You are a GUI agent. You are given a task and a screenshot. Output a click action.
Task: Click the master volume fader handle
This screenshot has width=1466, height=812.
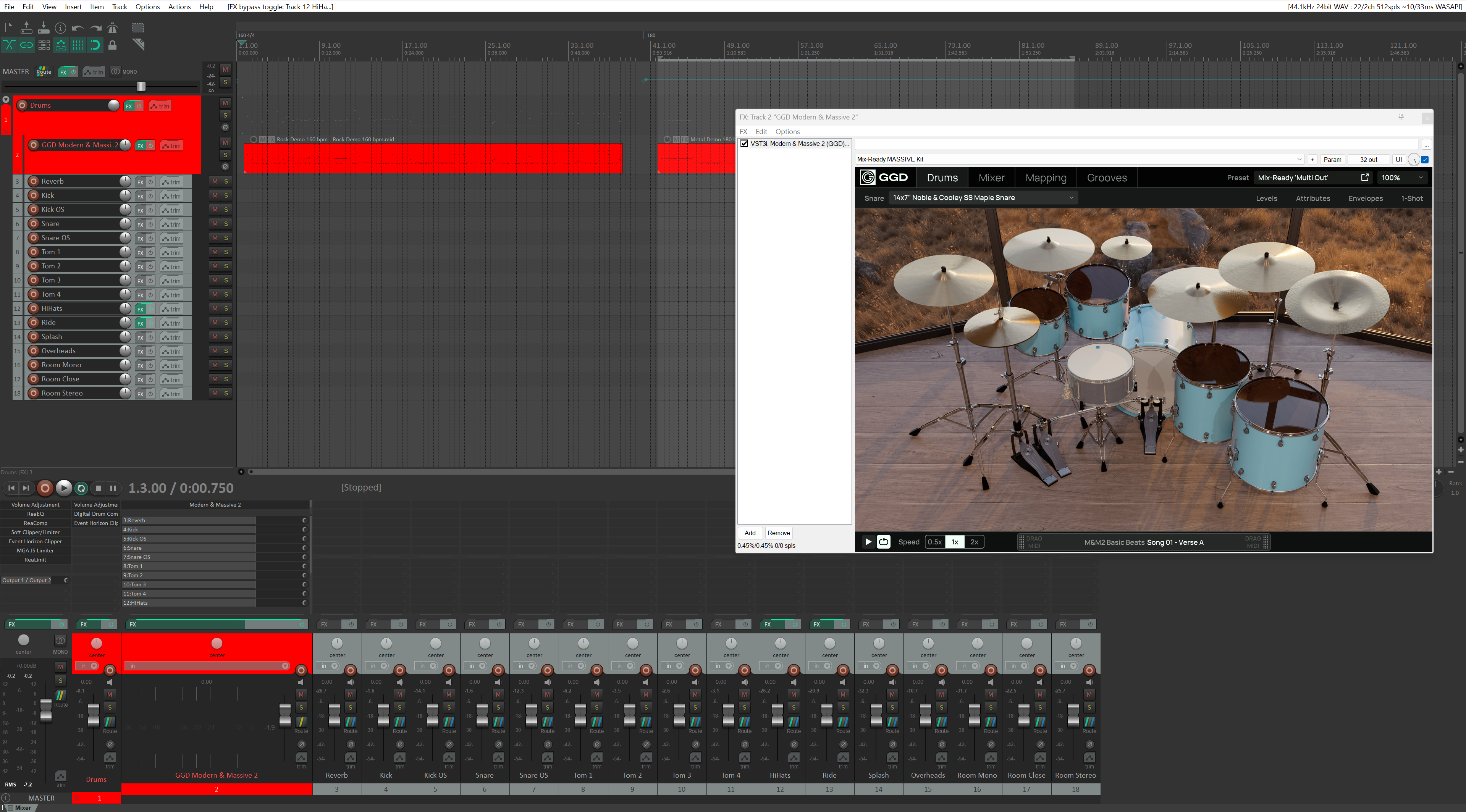141,87
